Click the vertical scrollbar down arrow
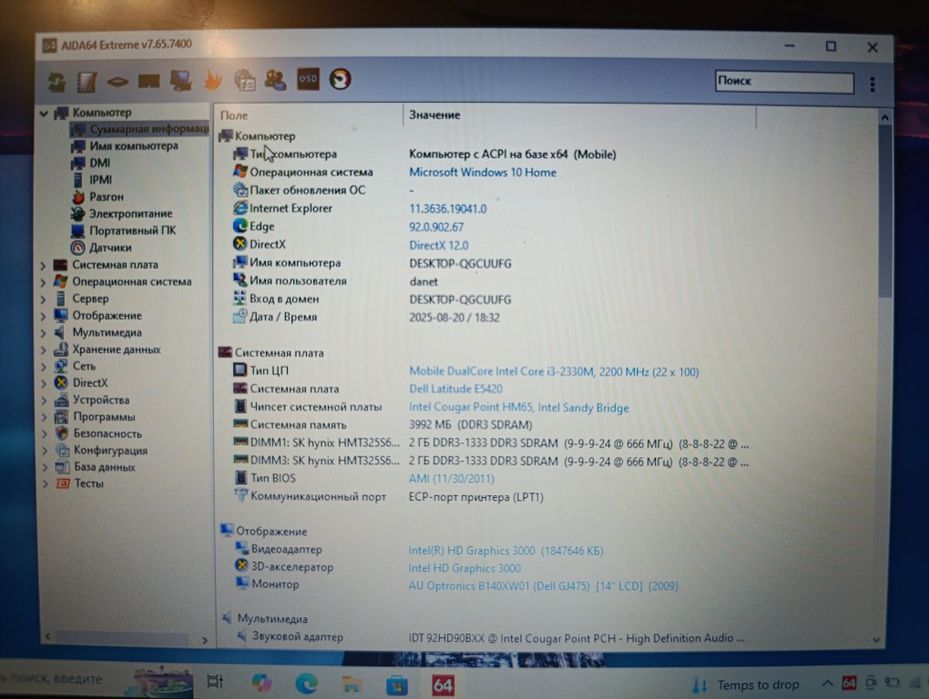 876,640
